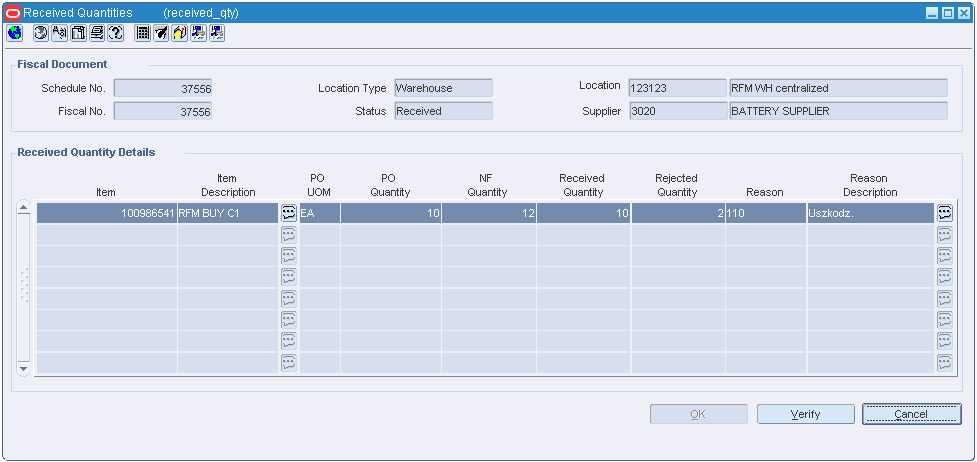The image size is (977, 462).
Task: Click the black bird toolbar icon
Action: click(x=161, y=33)
